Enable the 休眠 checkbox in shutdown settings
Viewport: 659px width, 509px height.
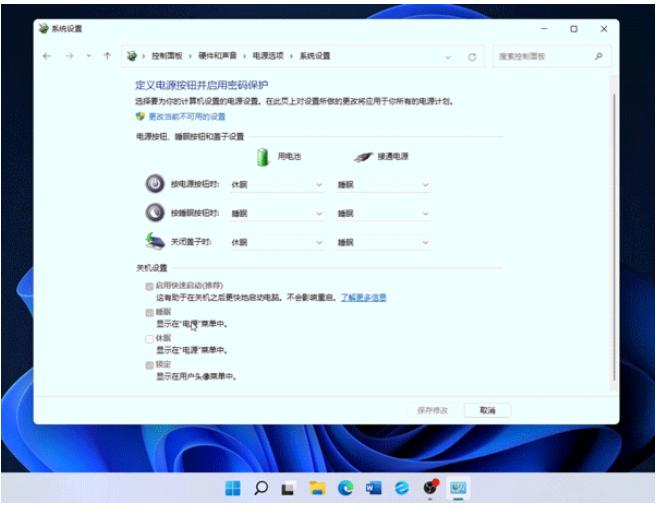tap(150, 339)
